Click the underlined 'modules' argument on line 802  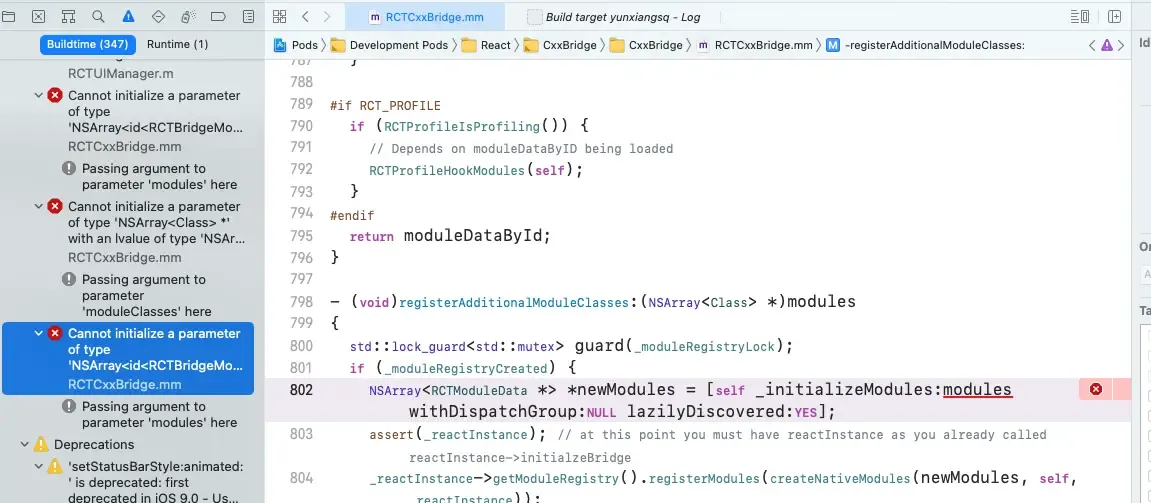pyautogui.click(x=978, y=389)
